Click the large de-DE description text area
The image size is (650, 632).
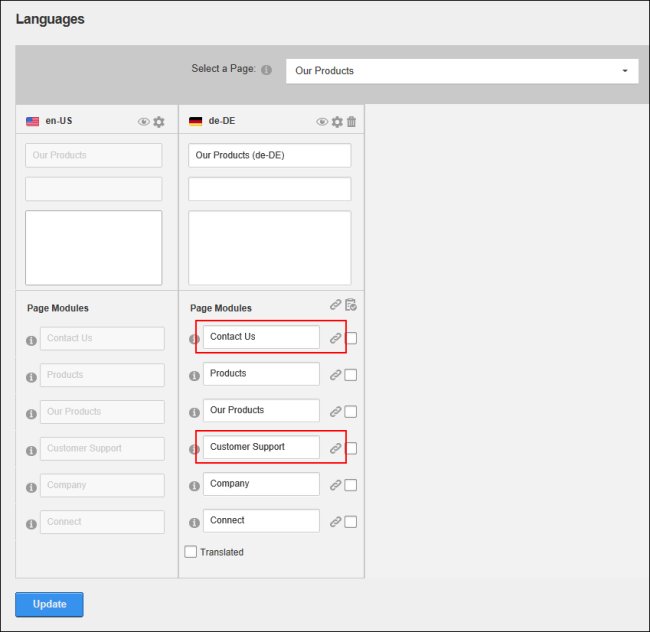pyautogui.click(x=269, y=247)
